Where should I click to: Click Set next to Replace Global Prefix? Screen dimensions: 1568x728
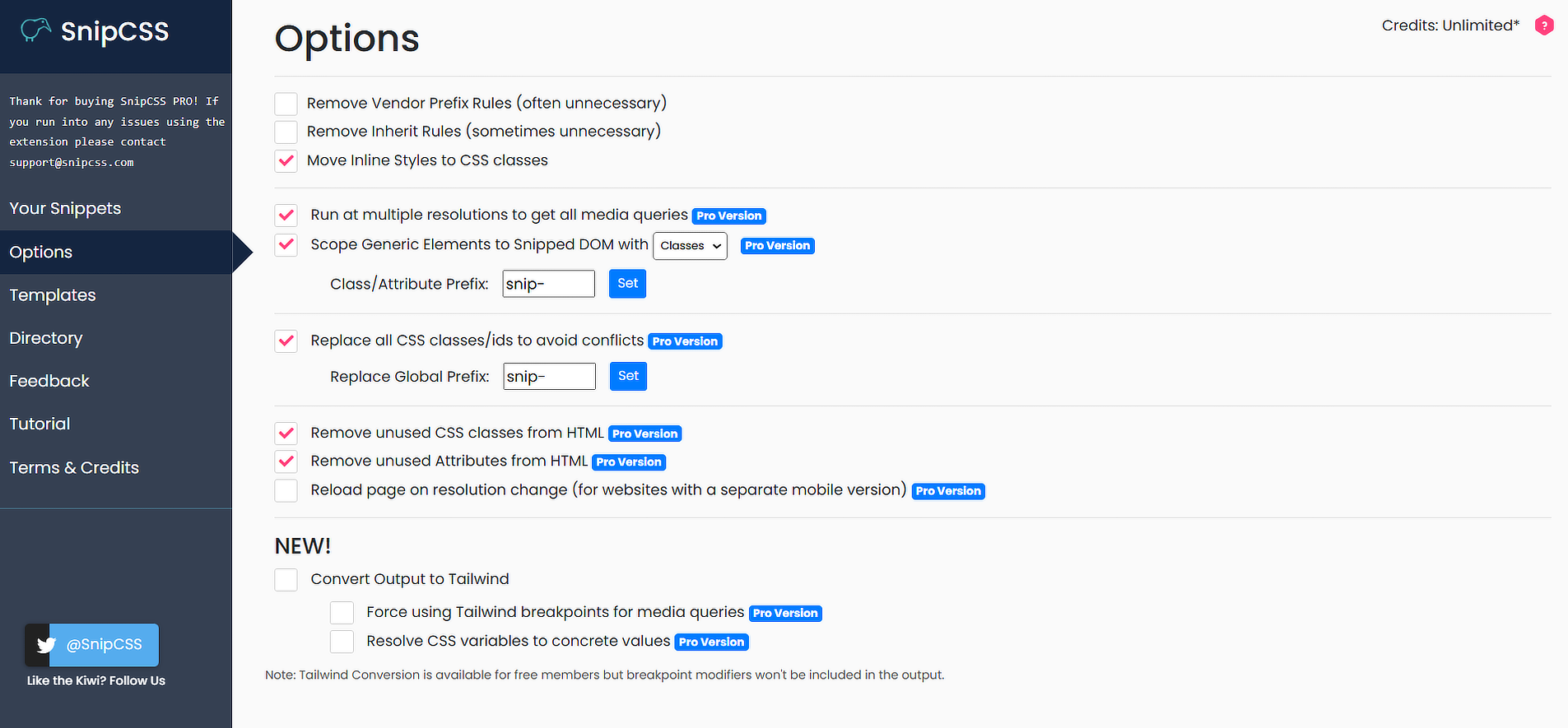pos(628,376)
